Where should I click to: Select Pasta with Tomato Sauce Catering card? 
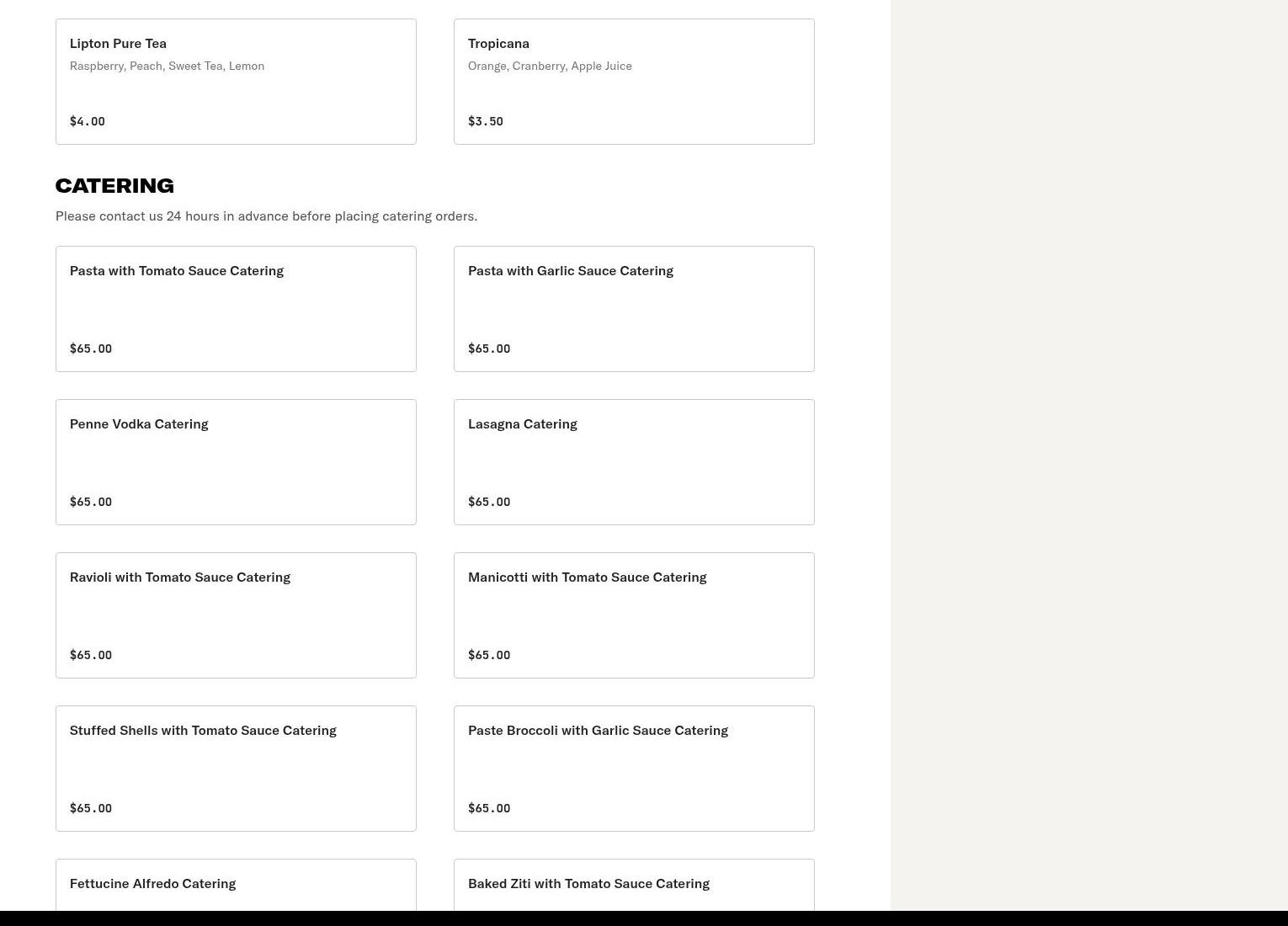click(x=236, y=309)
